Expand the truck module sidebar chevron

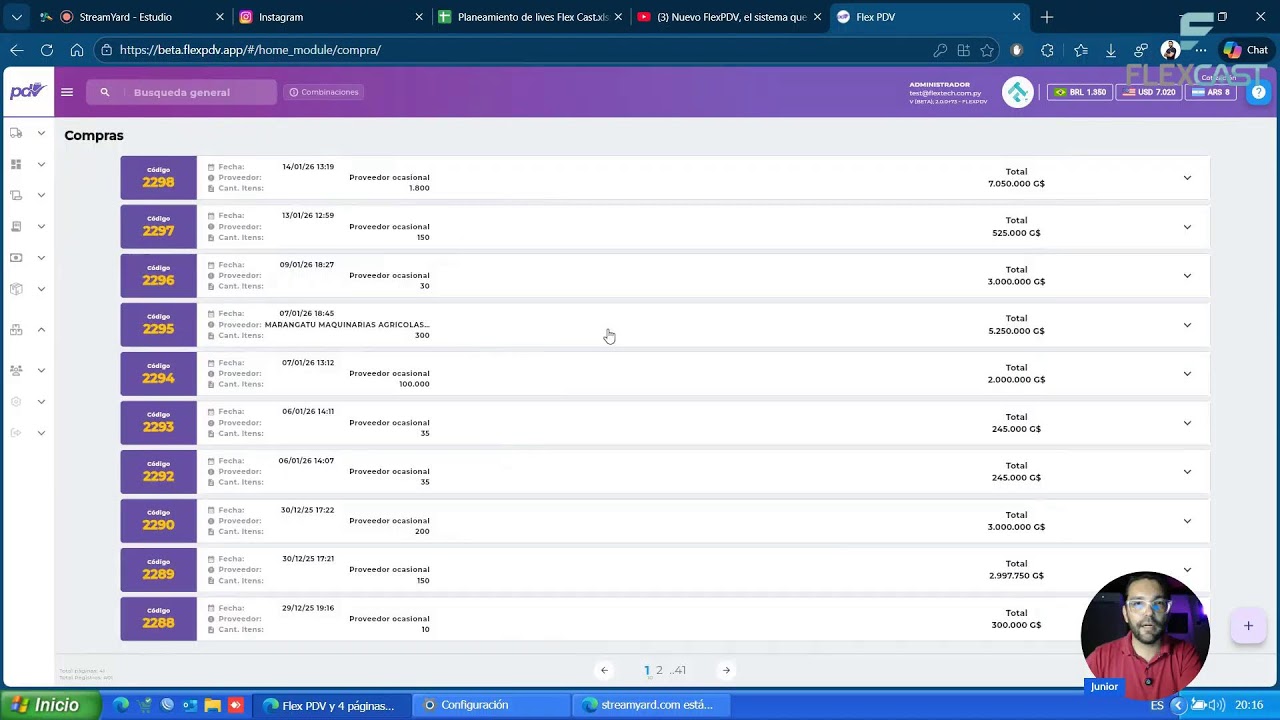coord(41,133)
